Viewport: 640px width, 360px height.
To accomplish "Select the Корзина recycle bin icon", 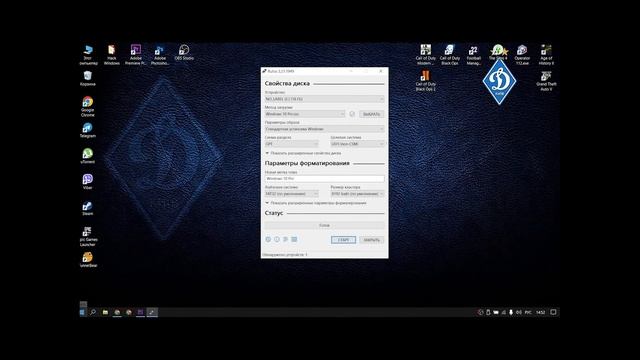I will pos(87,78).
